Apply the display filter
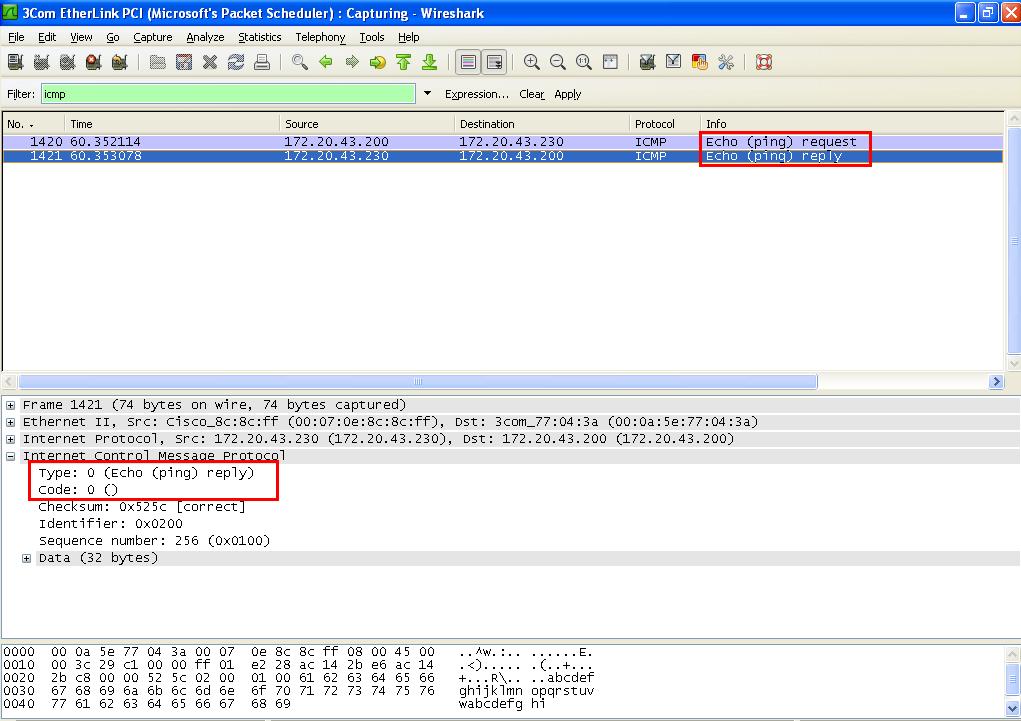 [568, 94]
